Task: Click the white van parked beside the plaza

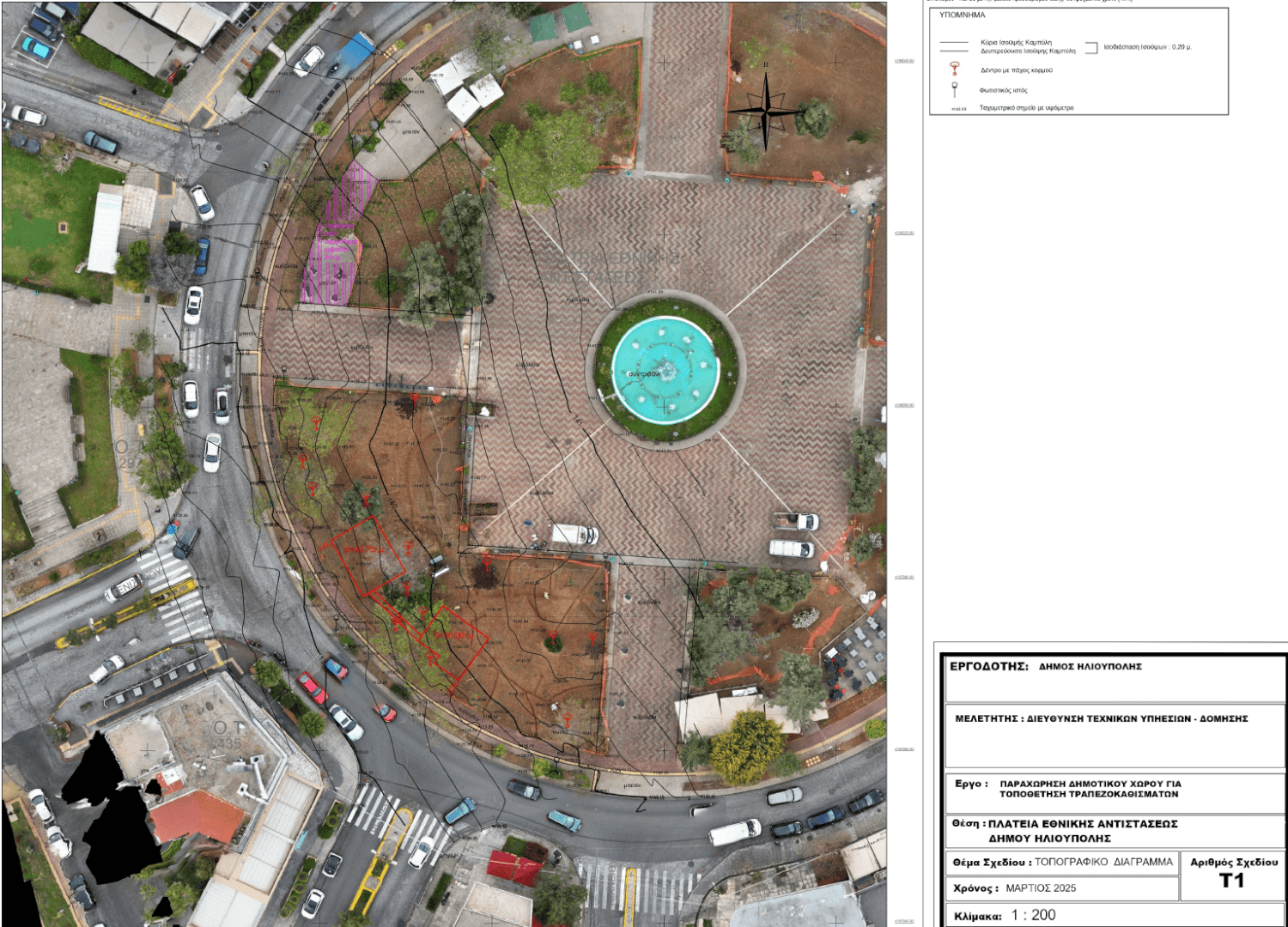Action: coord(574,534)
